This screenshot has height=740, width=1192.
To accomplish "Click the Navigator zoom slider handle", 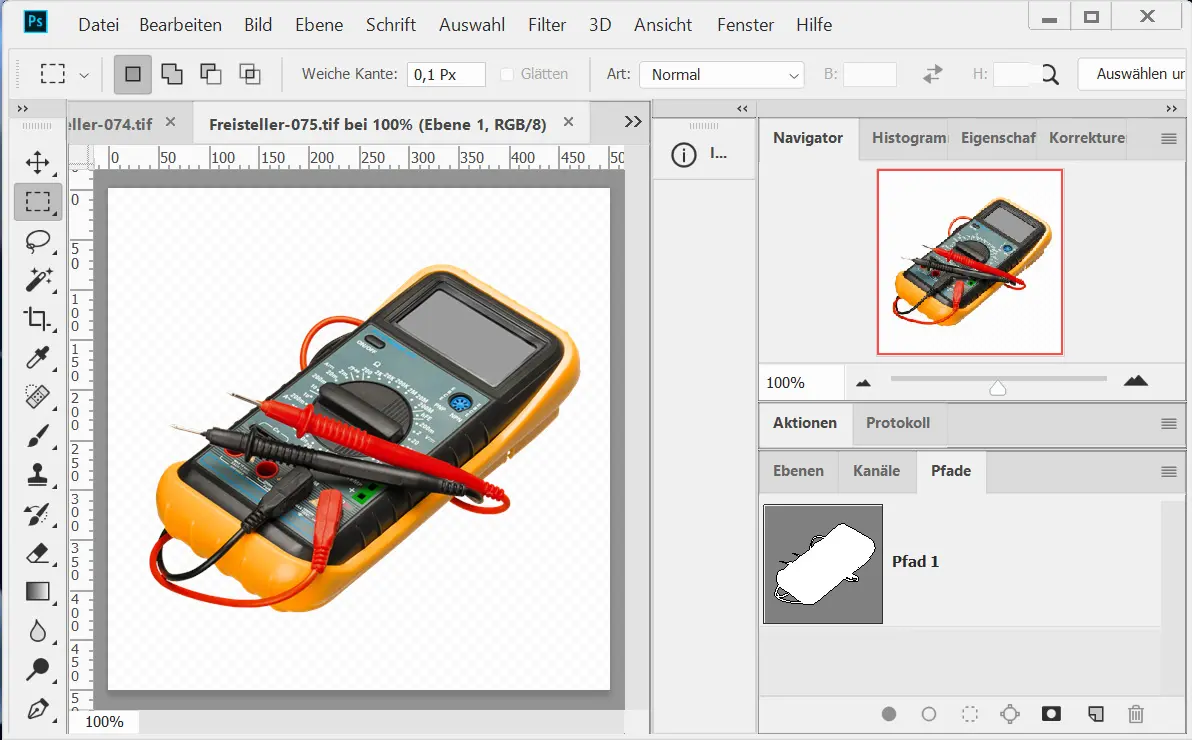I will click(x=997, y=388).
